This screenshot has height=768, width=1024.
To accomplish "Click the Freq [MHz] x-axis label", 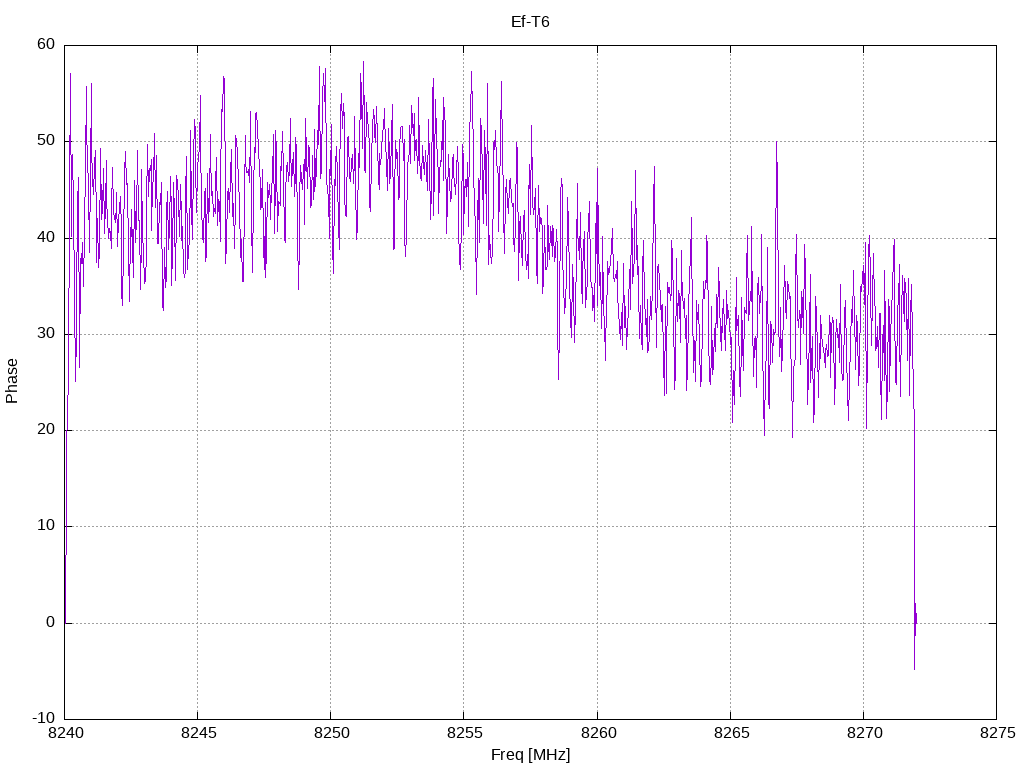I will (x=530, y=755).
